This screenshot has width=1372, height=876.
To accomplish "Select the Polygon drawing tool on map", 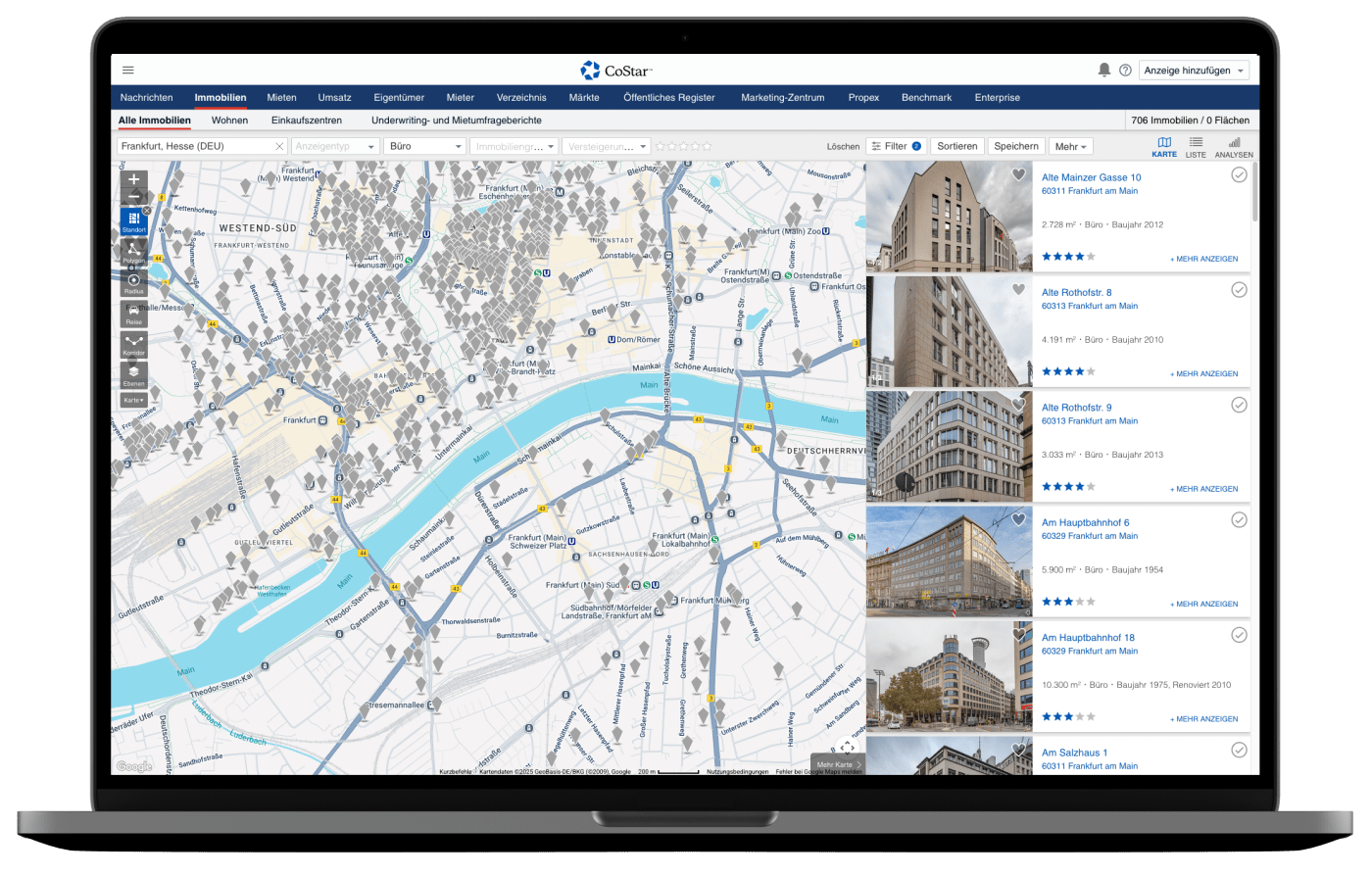I will [134, 252].
